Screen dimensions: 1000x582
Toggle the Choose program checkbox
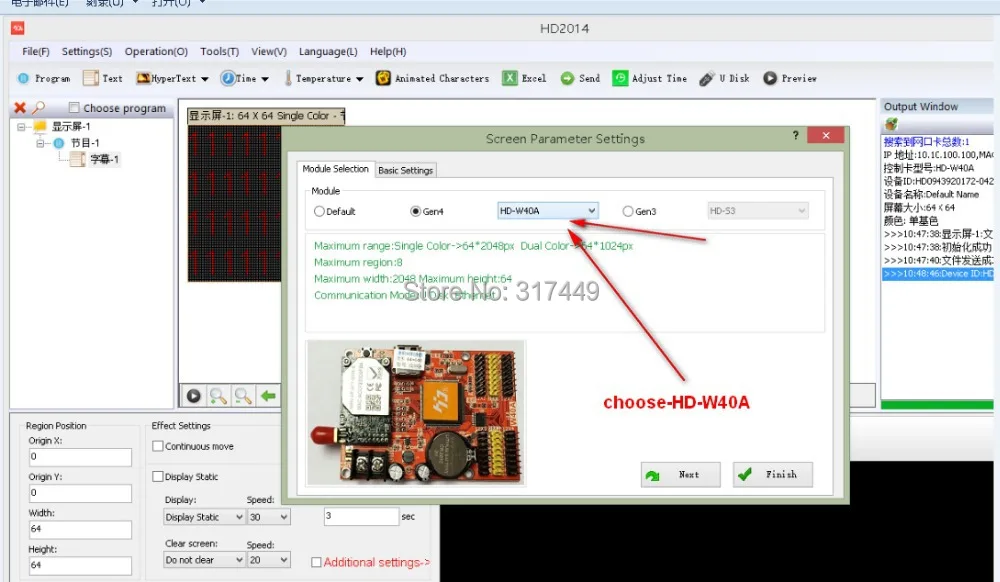pyautogui.click(x=74, y=108)
